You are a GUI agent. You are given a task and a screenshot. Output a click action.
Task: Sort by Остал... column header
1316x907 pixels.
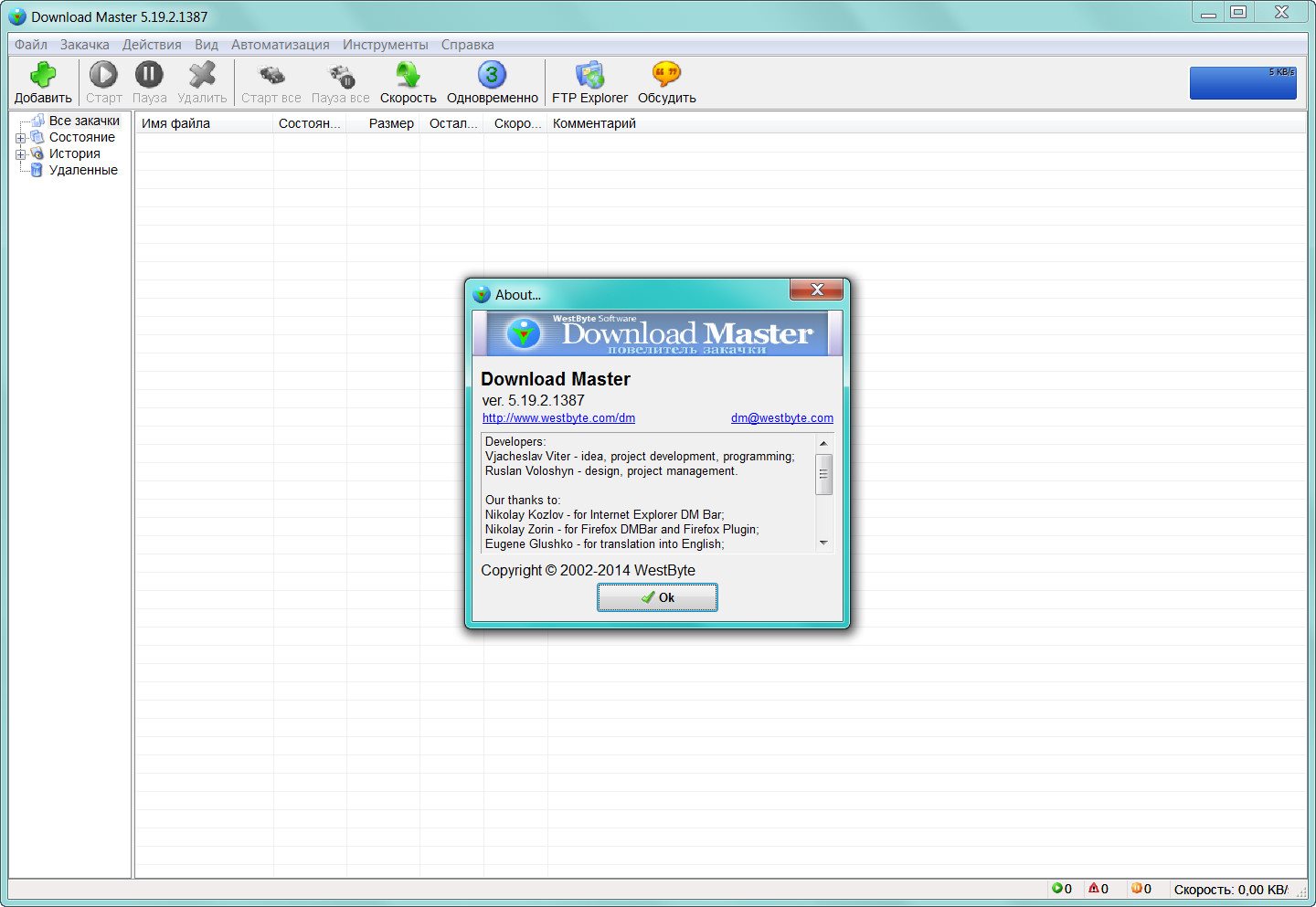pos(452,123)
